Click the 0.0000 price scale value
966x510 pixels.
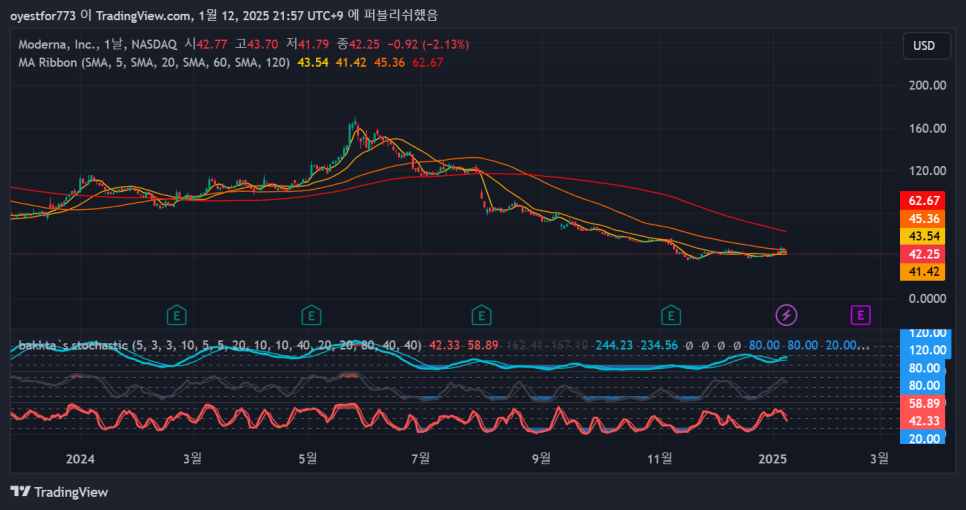click(927, 299)
